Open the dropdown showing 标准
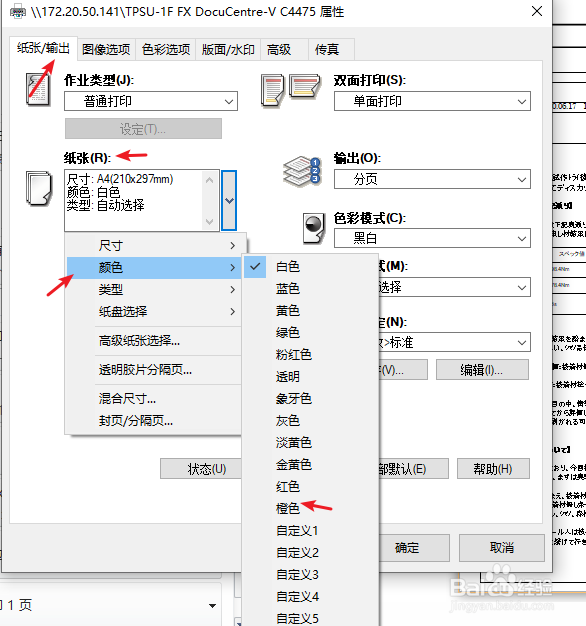Image resolution: width=586 pixels, height=626 pixels. pos(454,342)
